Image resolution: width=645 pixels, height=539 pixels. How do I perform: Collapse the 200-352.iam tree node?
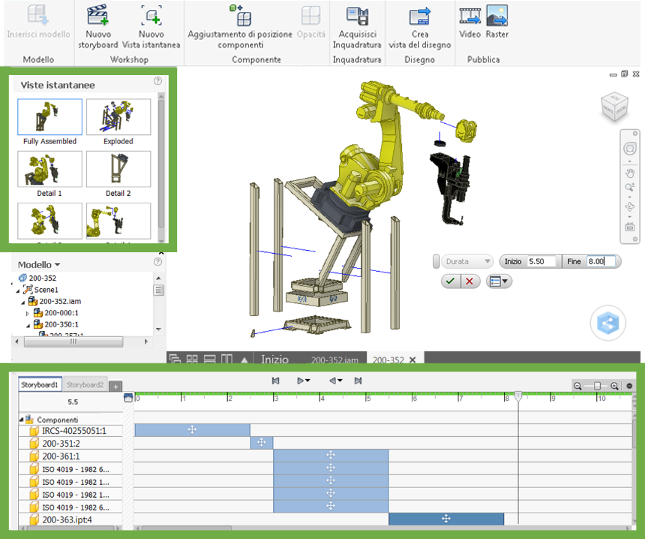(23, 303)
